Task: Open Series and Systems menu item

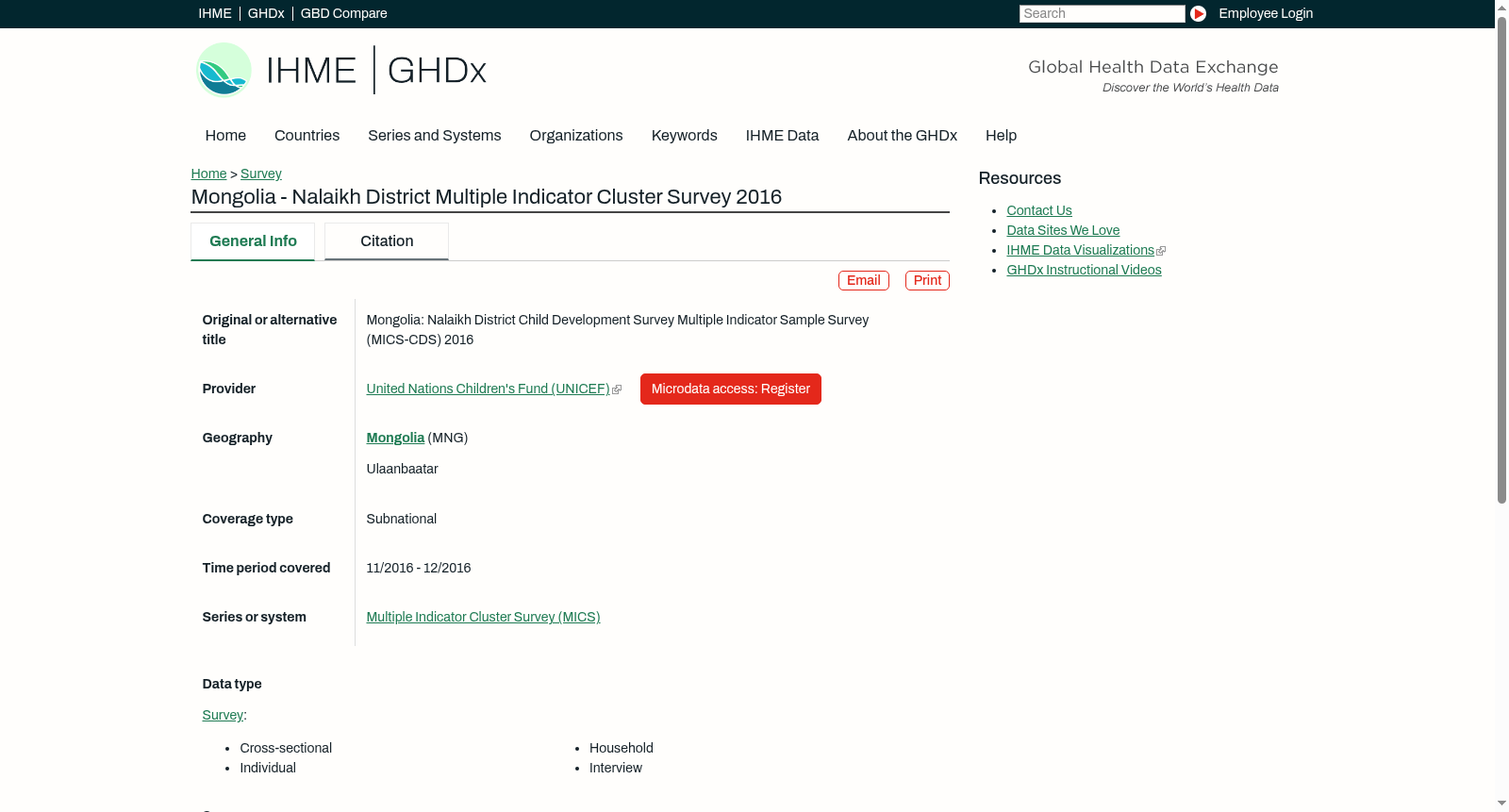Action: [434, 136]
